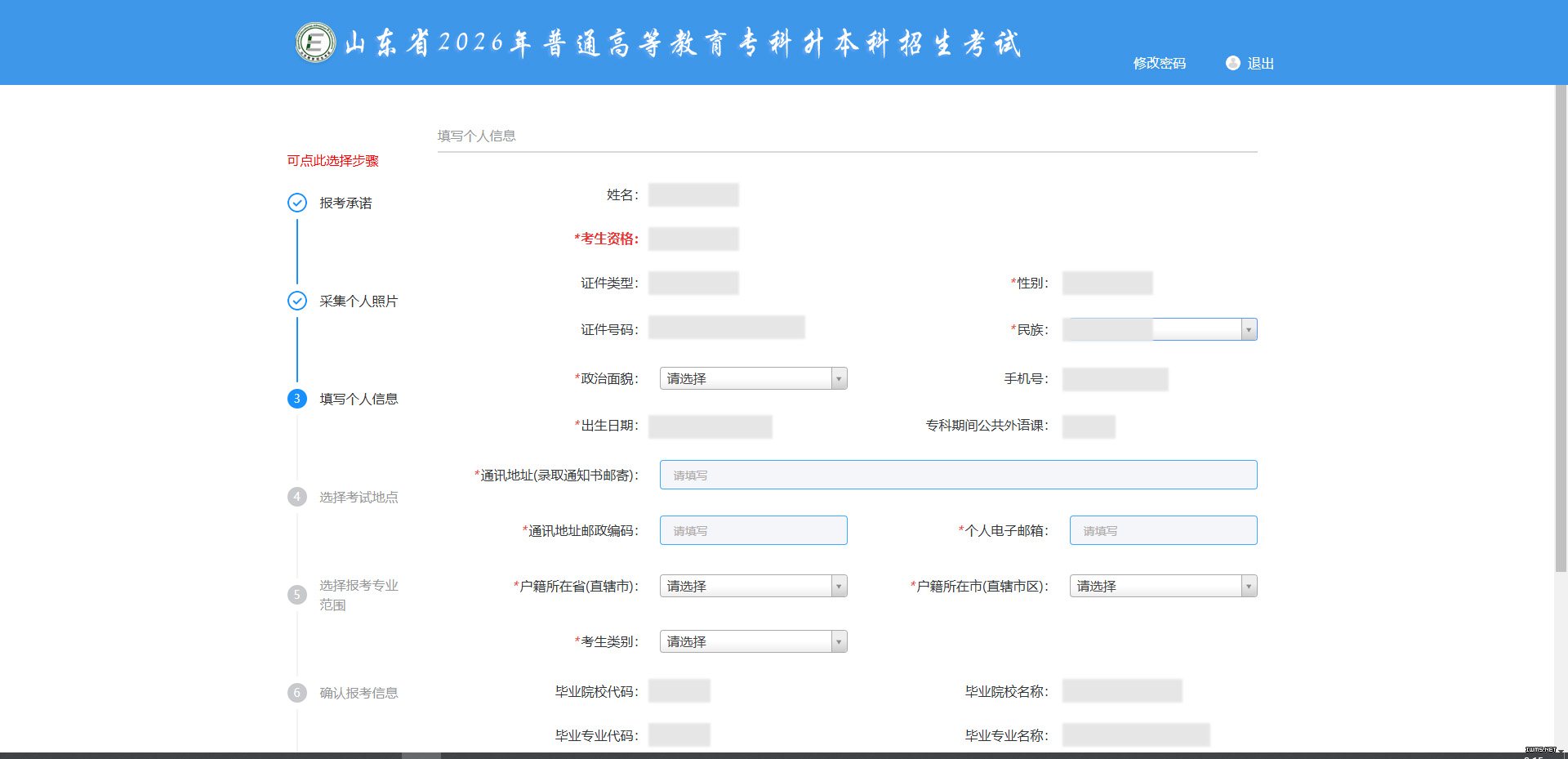Click the 退出 logout link
Viewport: 1568px width, 759px height.
(x=1260, y=63)
